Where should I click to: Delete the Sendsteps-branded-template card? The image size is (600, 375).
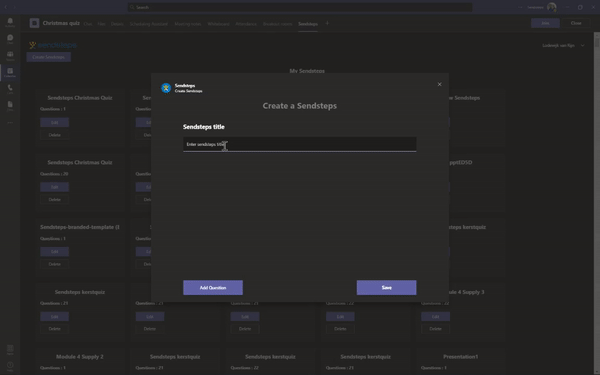[x=55, y=264]
